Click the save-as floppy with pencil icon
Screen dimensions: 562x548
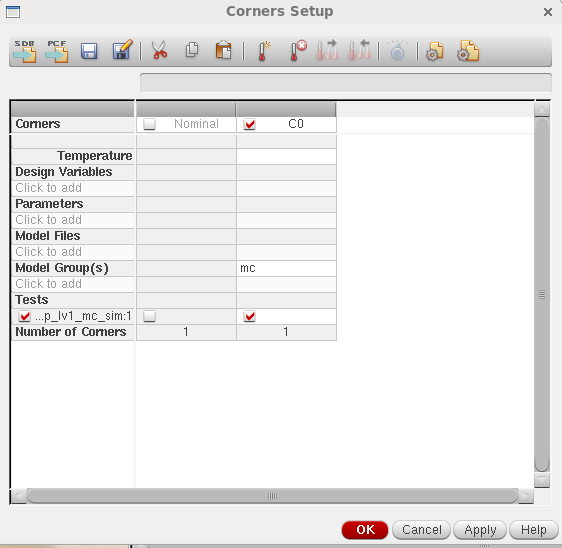pos(122,50)
